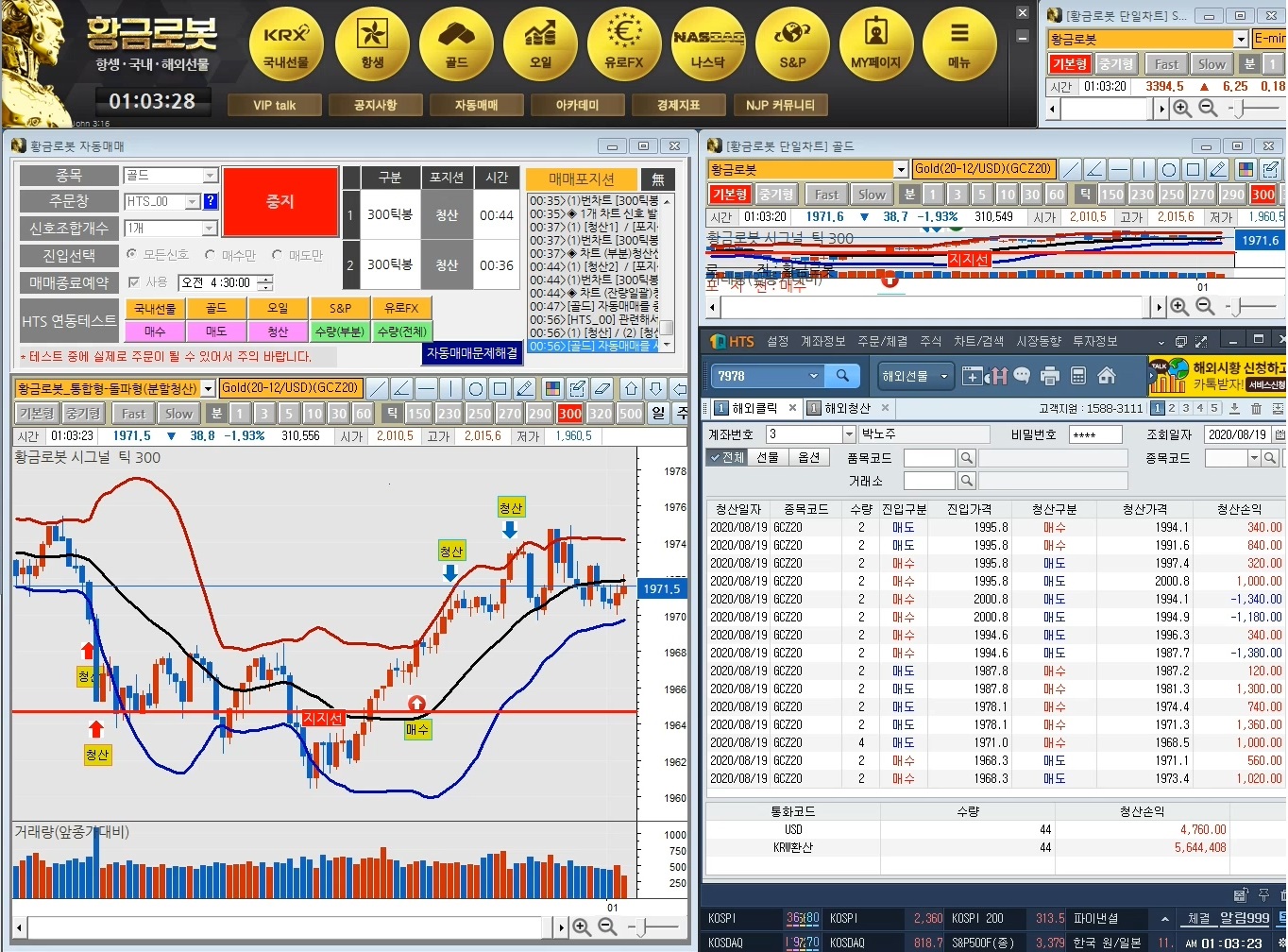
Task: Open 주문/체결 menu in HTS
Action: (x=882, y=341)
